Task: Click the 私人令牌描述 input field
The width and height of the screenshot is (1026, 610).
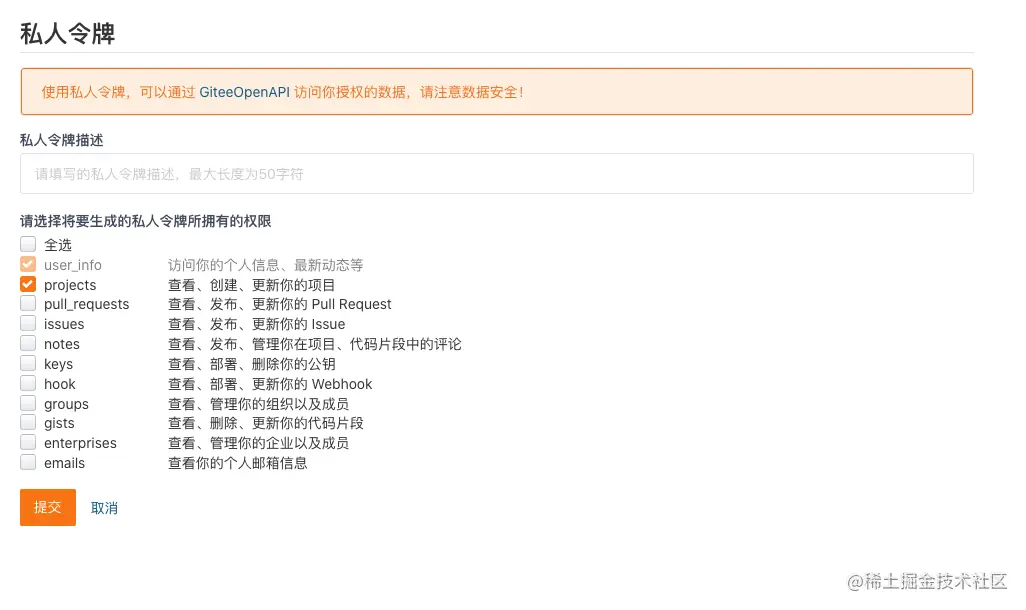Action: [x=400, y=173]
